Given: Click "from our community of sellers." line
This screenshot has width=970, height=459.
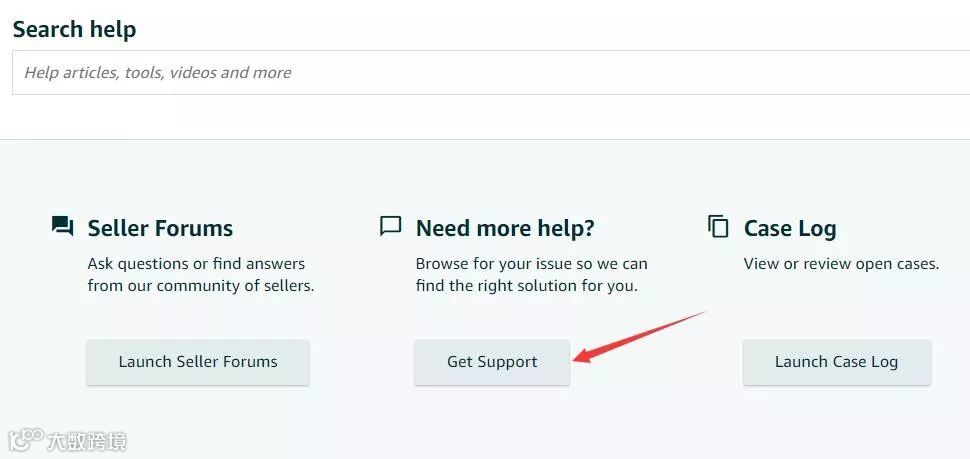Looking at the screenshot, I should coord(200,285).
